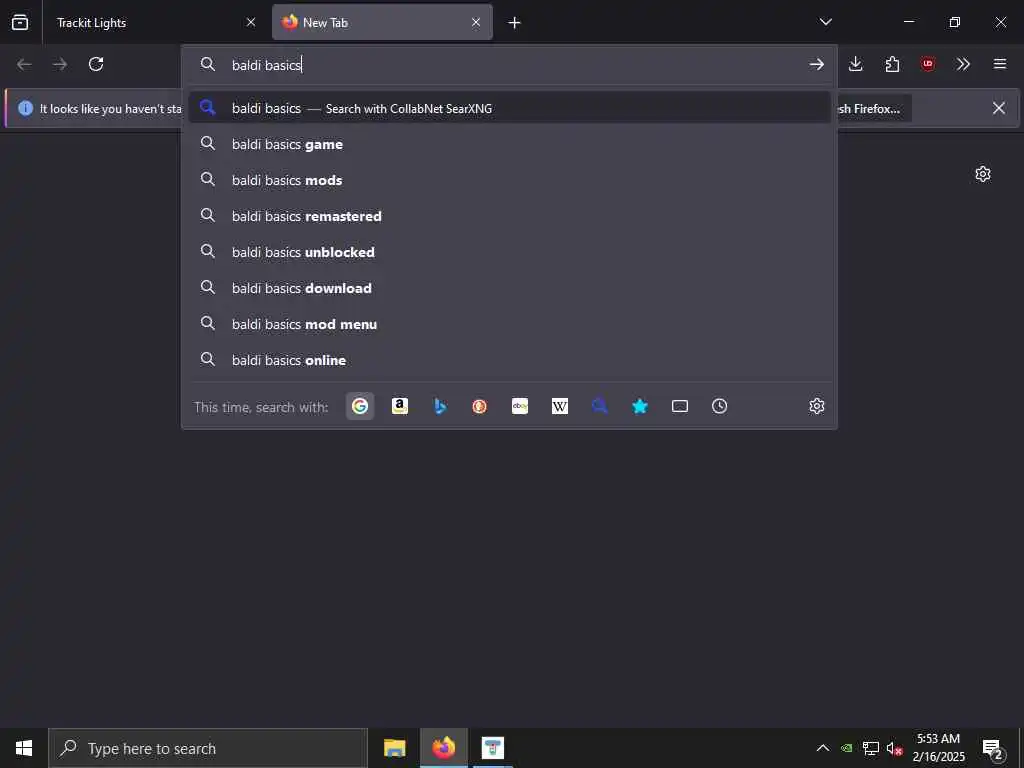The image size is (1024, 768).
Task: Choose suggestion baldi basics mod menu
Action: (x=509, y=323)
